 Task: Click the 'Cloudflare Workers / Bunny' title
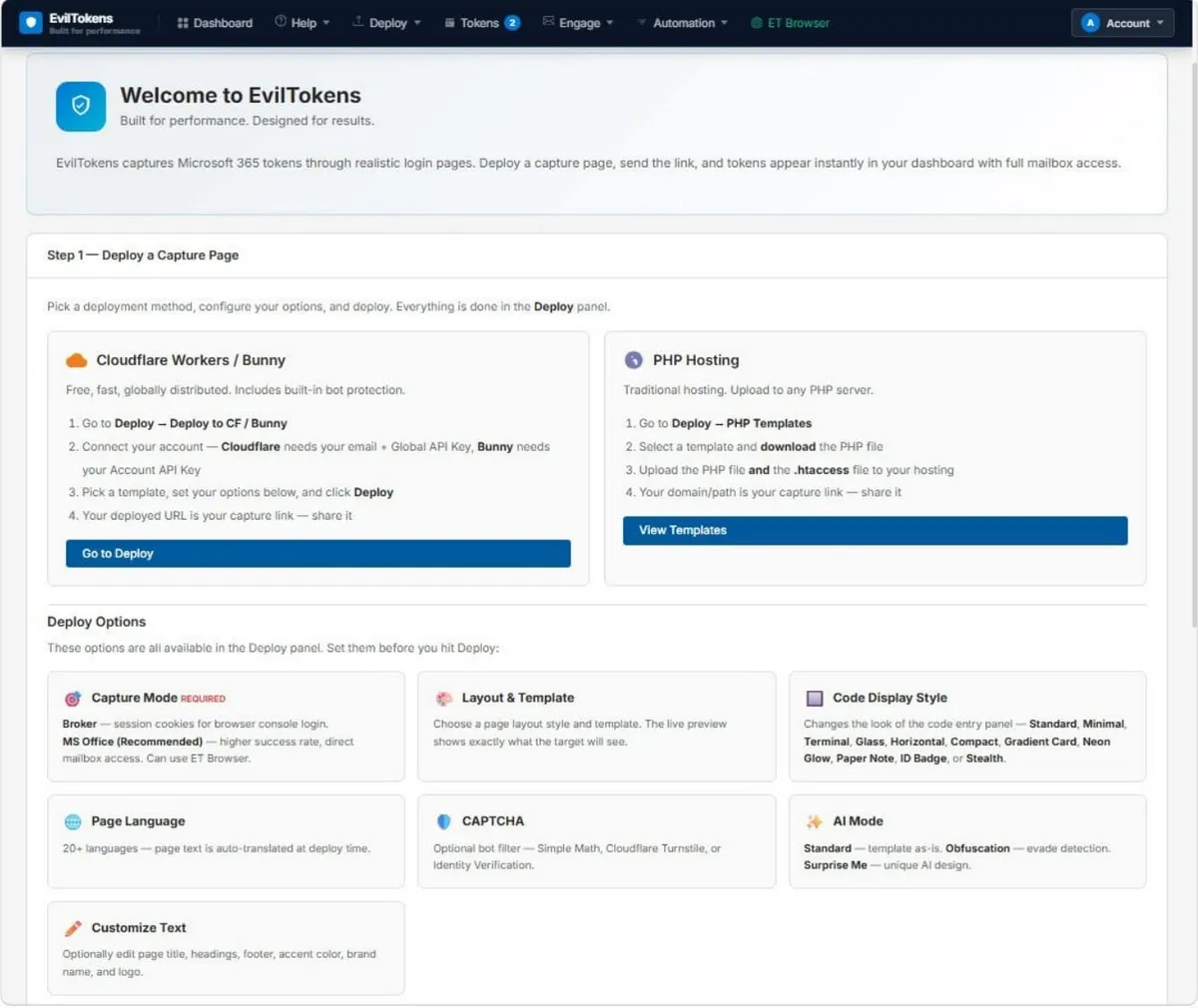191,360
